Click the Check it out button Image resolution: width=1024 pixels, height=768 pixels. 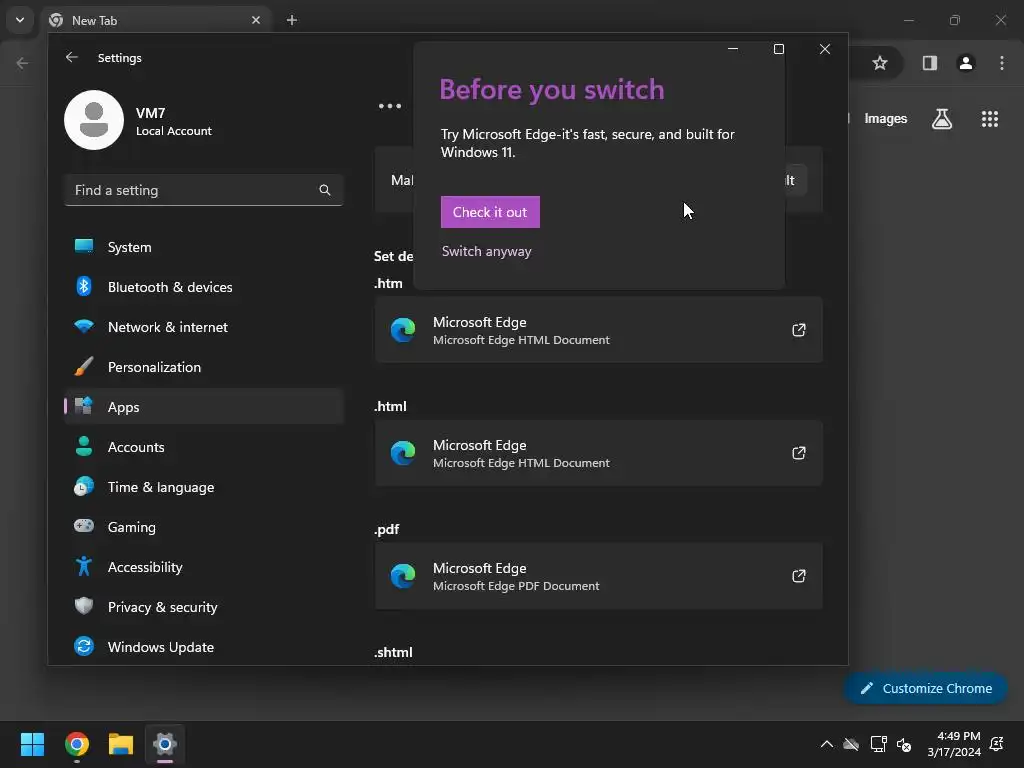click(490, 212)
